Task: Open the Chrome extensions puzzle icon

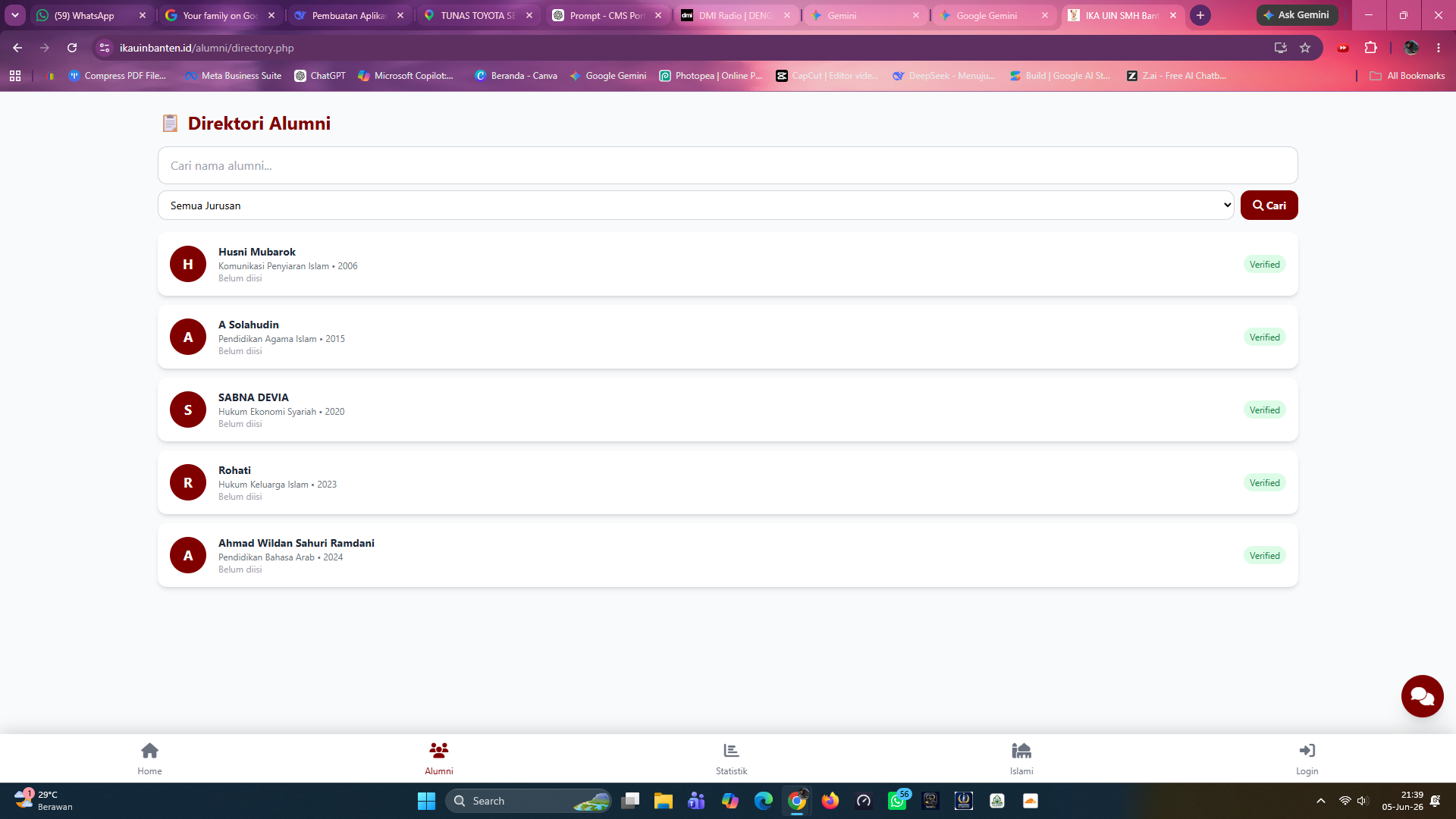Action: 1370,48
